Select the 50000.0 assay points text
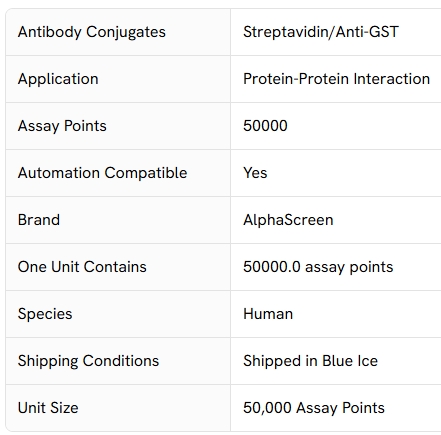Viewport: 441px width, 435px height. 318,267
